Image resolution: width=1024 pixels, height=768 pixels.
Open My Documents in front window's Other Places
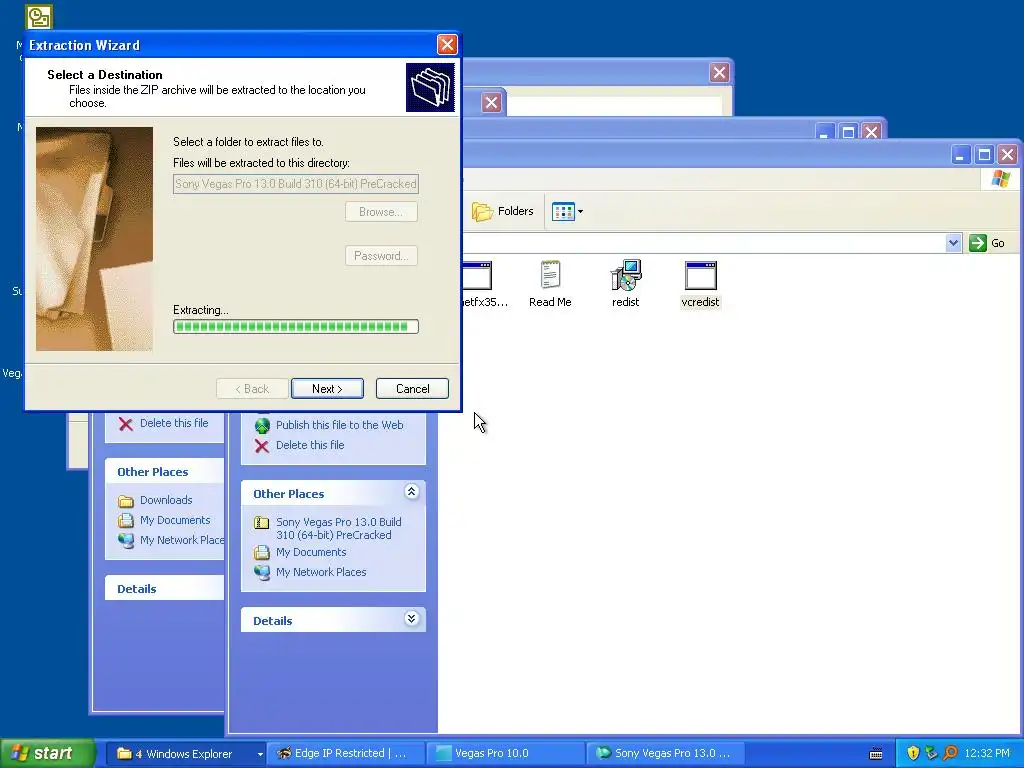(x=311, y=552)
